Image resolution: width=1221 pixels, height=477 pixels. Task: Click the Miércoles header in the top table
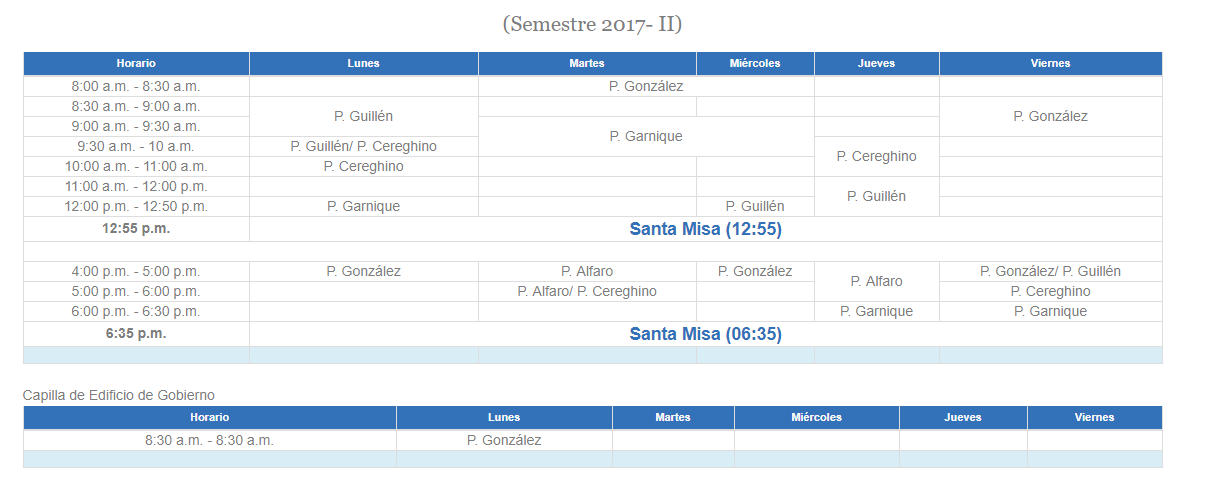click(x=755, y=63)
